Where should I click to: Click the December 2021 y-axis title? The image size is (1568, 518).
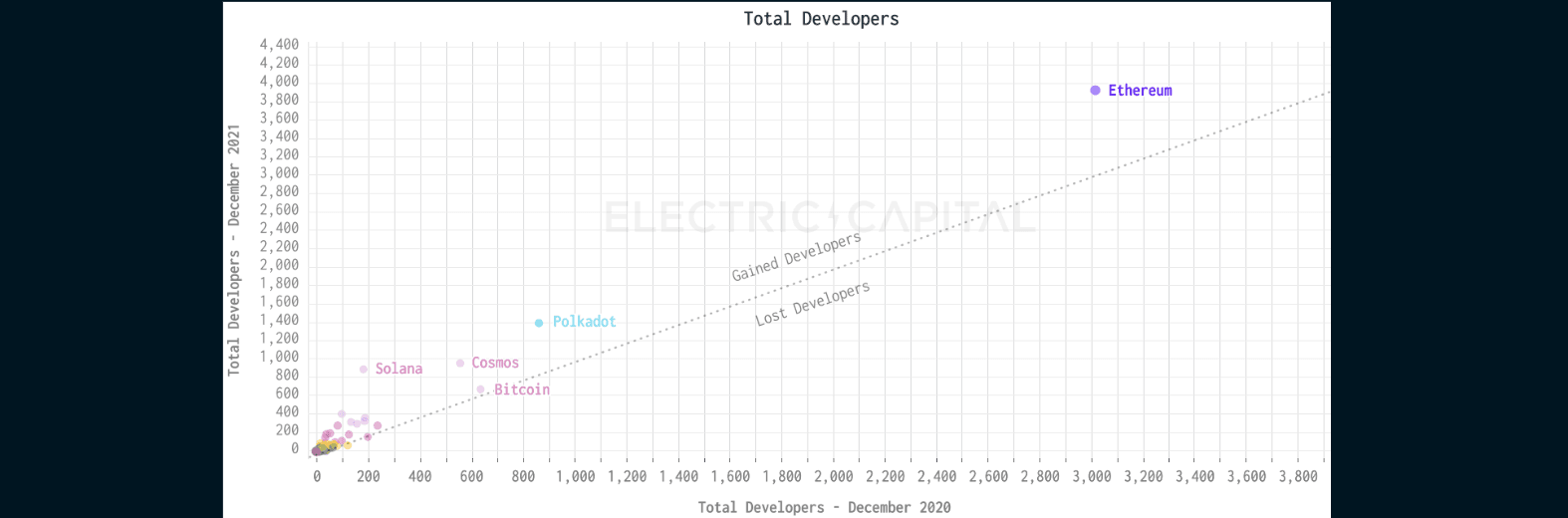click(x=234, y=249)
